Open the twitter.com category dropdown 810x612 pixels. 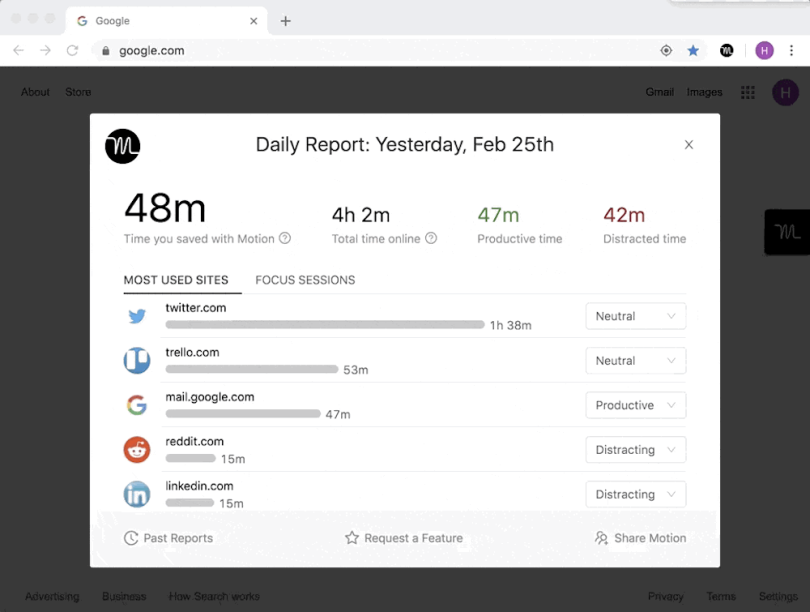(x=635, y=317)
